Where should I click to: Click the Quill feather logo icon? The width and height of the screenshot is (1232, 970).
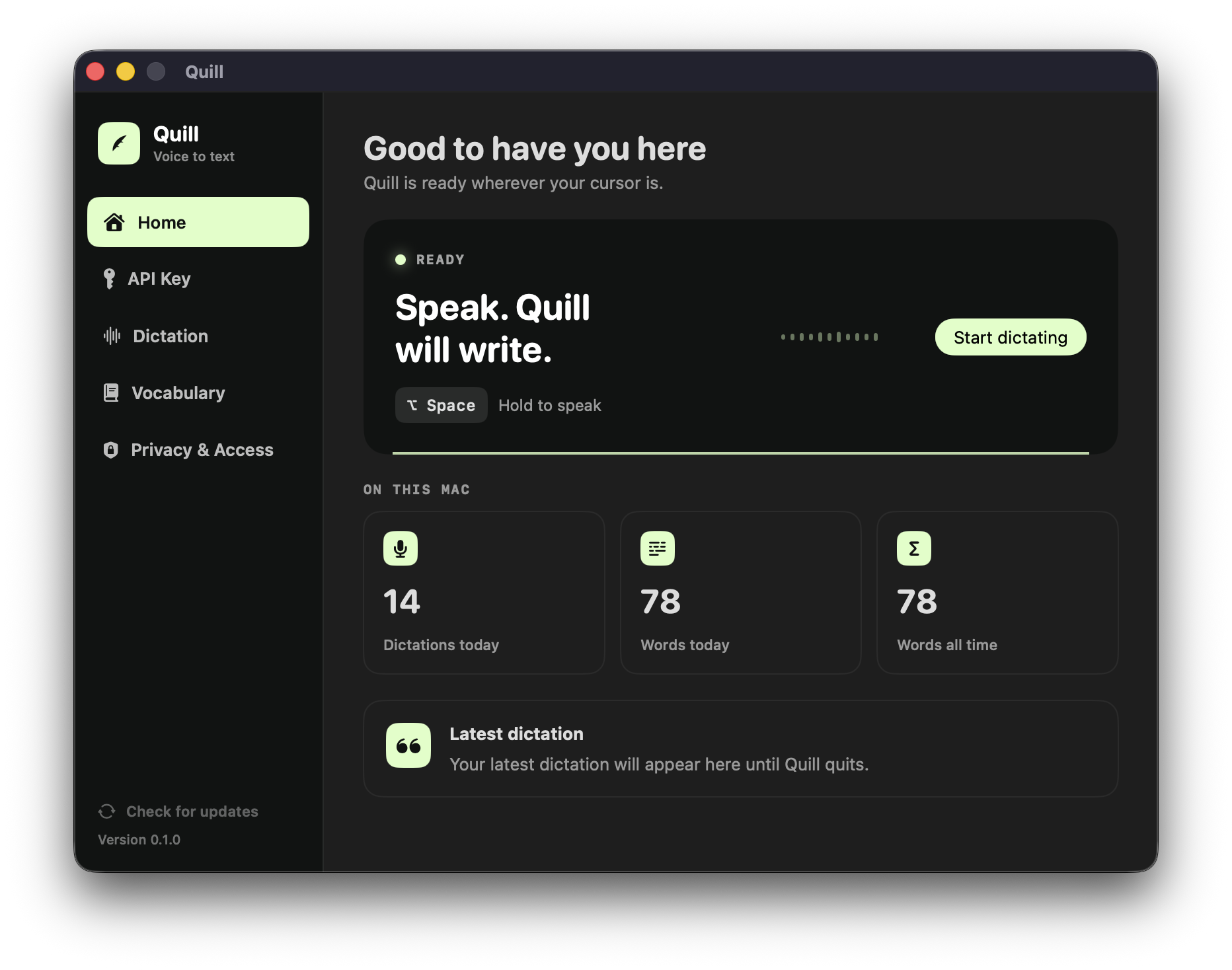point(119,143)
